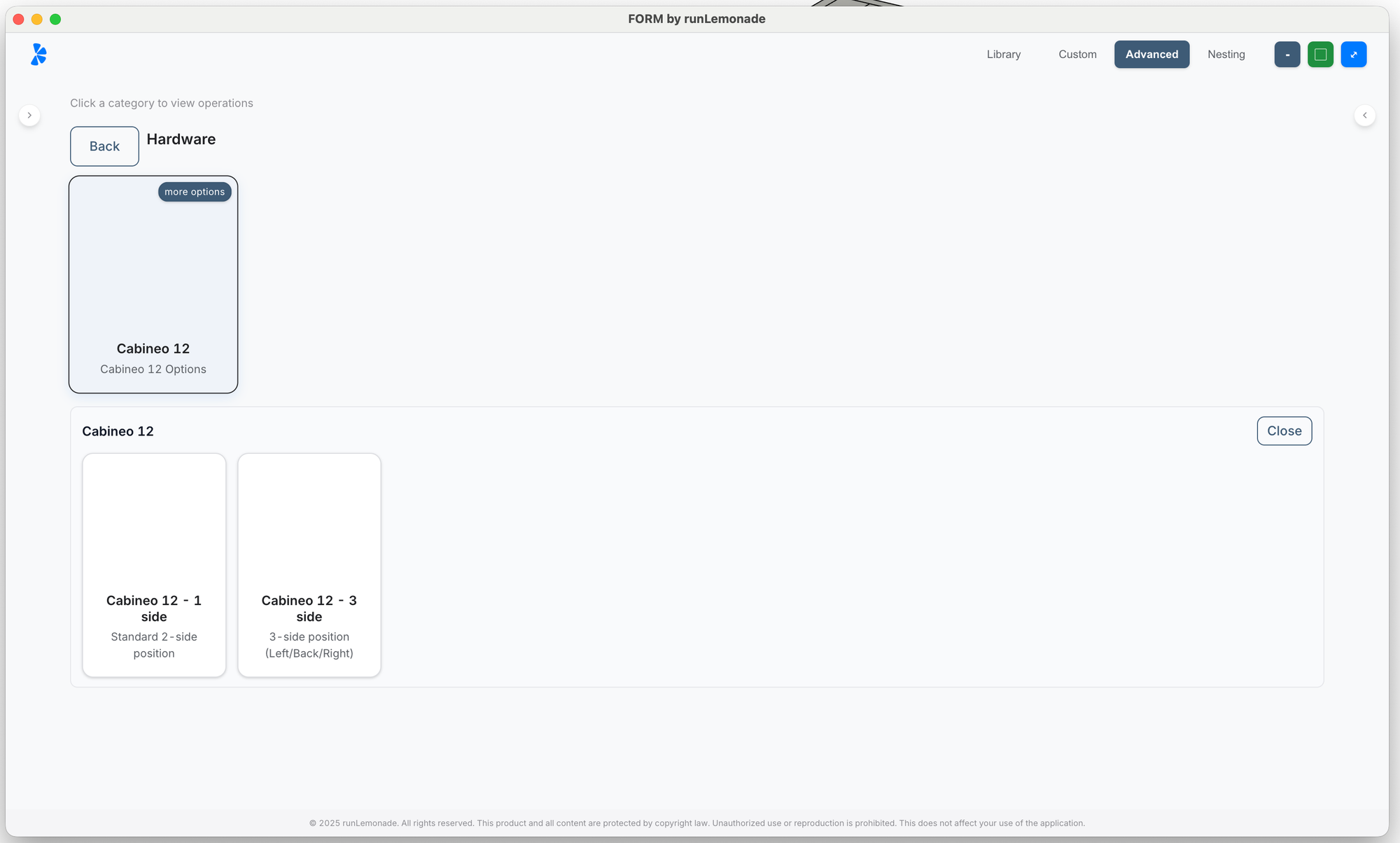Image resolution: width=1400 pixels, height=843 pixels.
Task: Click the dark minus window-size button
Action: coord(1287,55)
